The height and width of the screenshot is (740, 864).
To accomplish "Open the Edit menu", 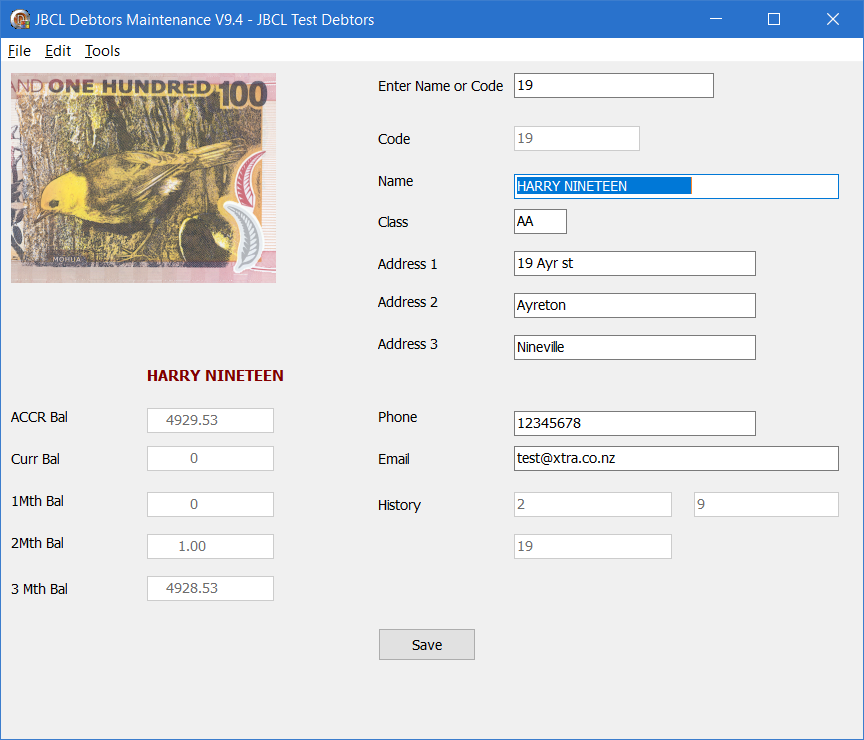I will click(58, 51).
